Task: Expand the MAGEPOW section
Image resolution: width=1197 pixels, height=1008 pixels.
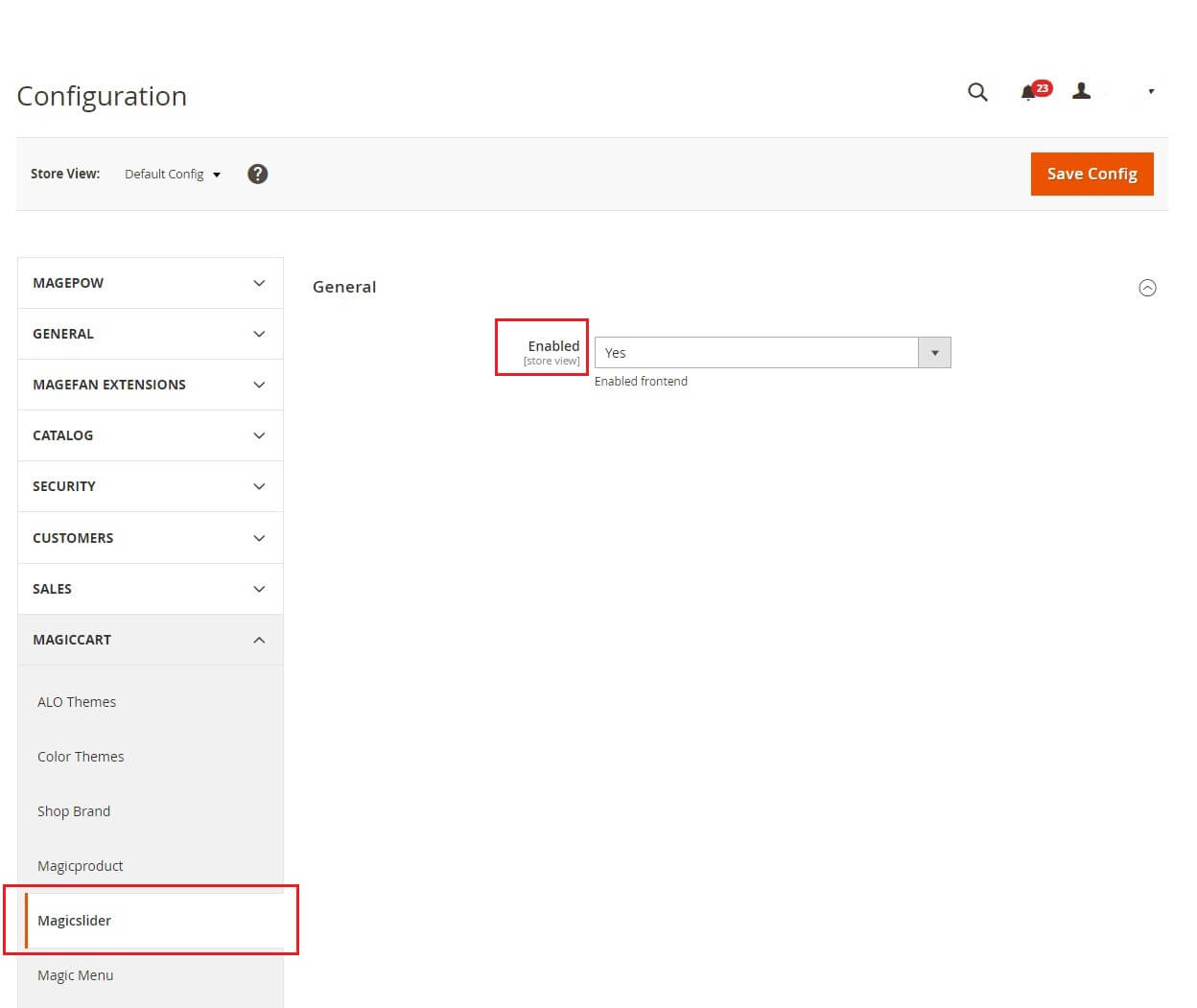Action: click(x=150, y=283)
